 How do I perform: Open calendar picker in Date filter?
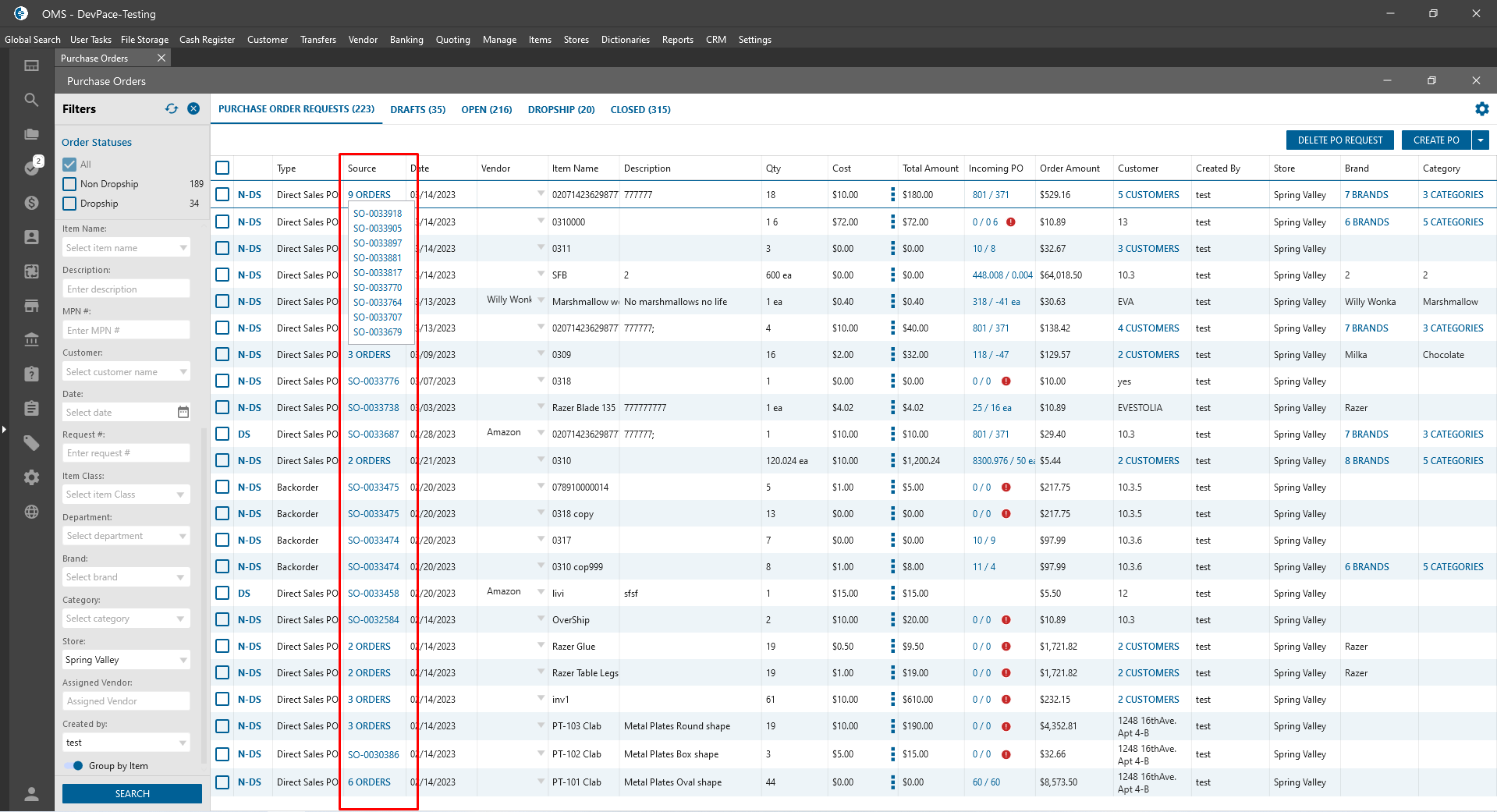pyautogui.click(x=183, y=412)
